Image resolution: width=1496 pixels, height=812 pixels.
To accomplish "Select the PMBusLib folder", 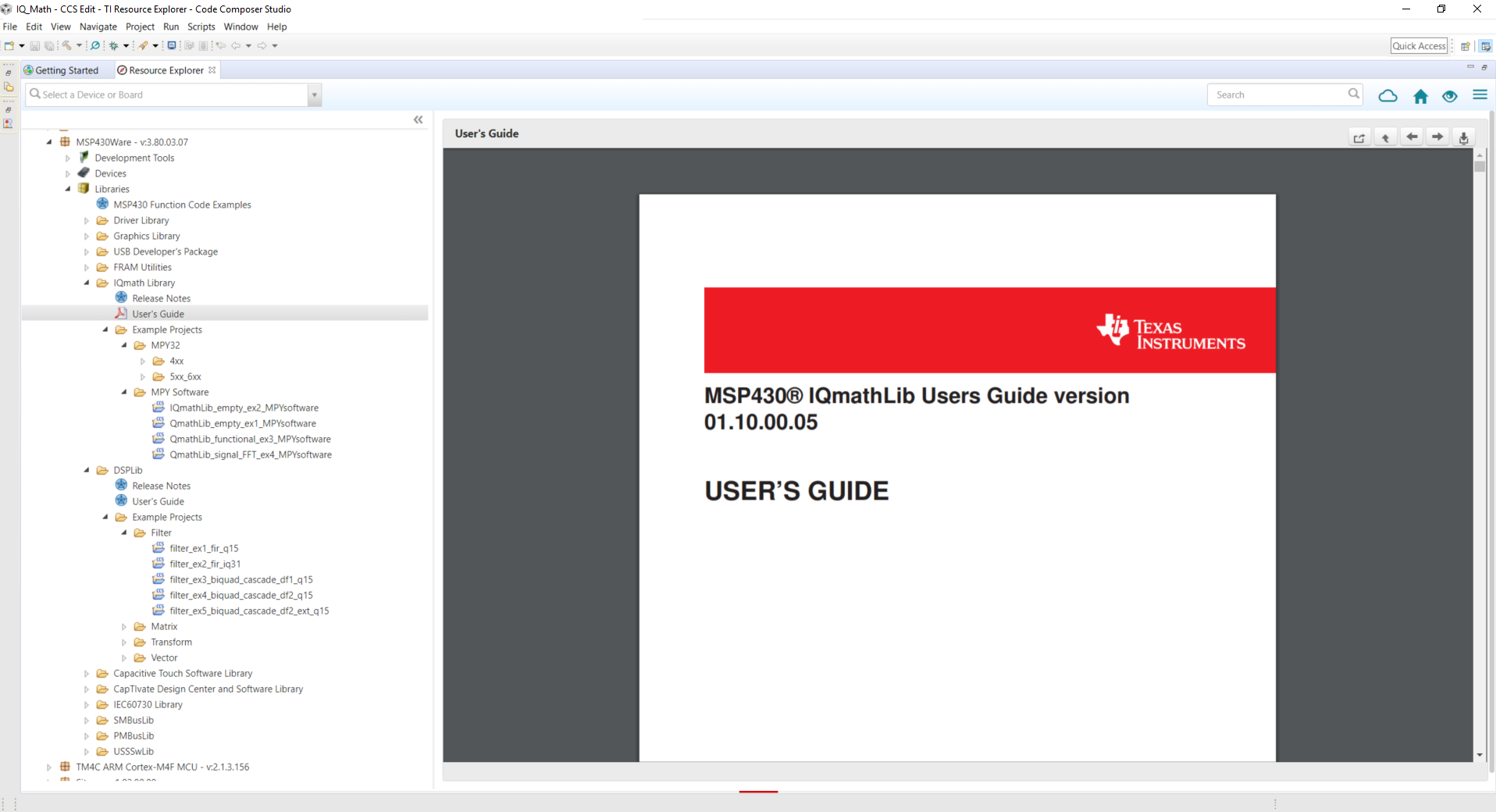I will (x=134, y=735).
